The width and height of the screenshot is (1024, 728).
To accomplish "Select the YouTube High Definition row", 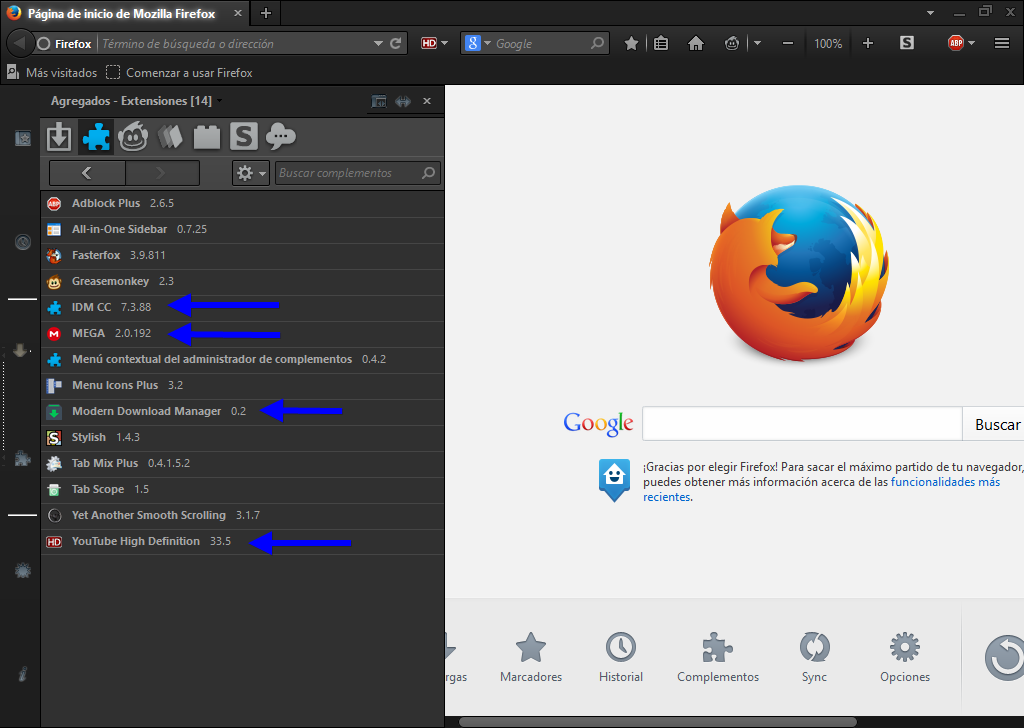I will click(x=242, y=542).
